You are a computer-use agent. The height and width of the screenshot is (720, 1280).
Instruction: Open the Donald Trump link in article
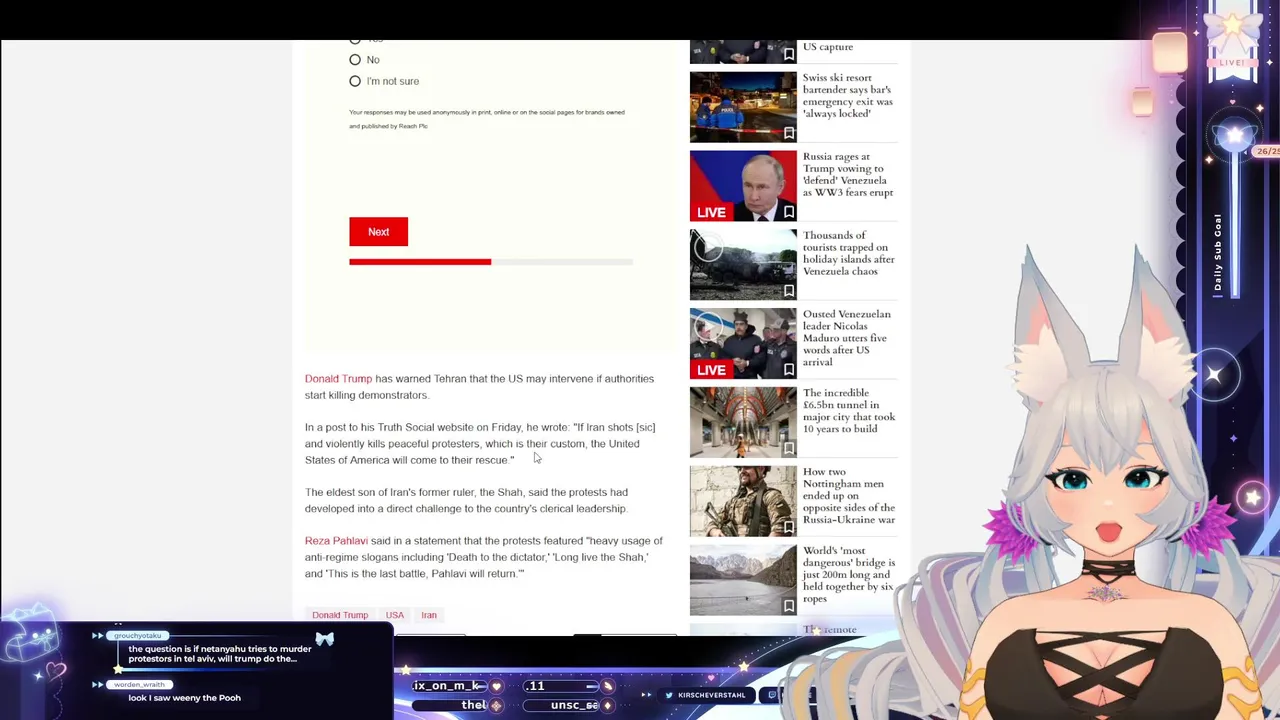338,379
